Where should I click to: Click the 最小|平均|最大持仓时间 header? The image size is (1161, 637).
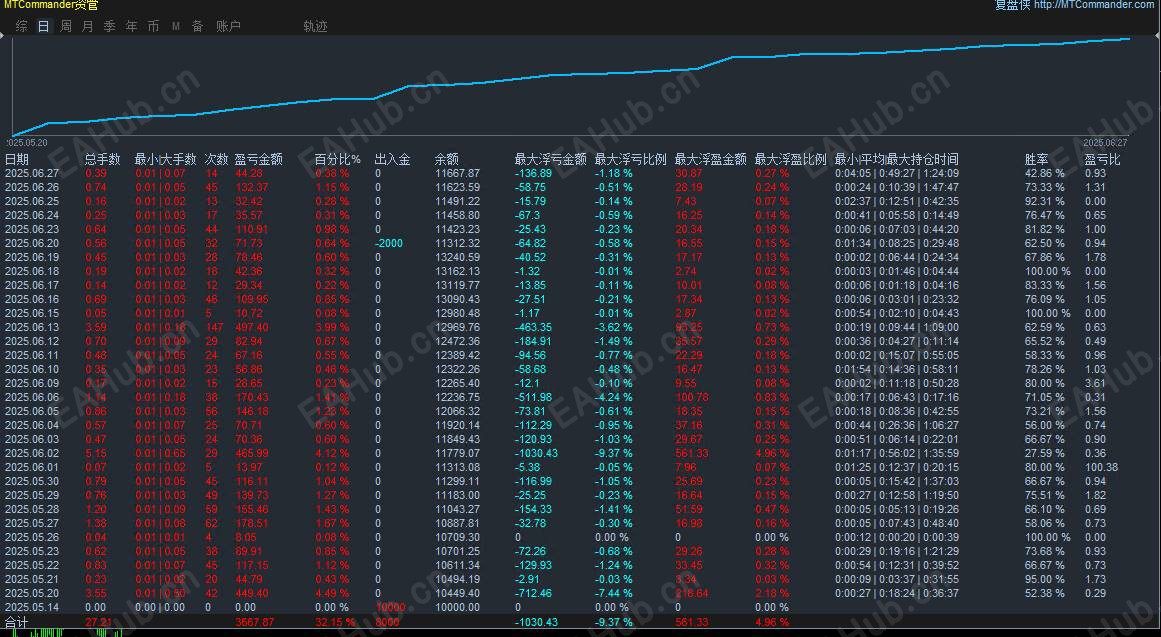tap(897, 159)
